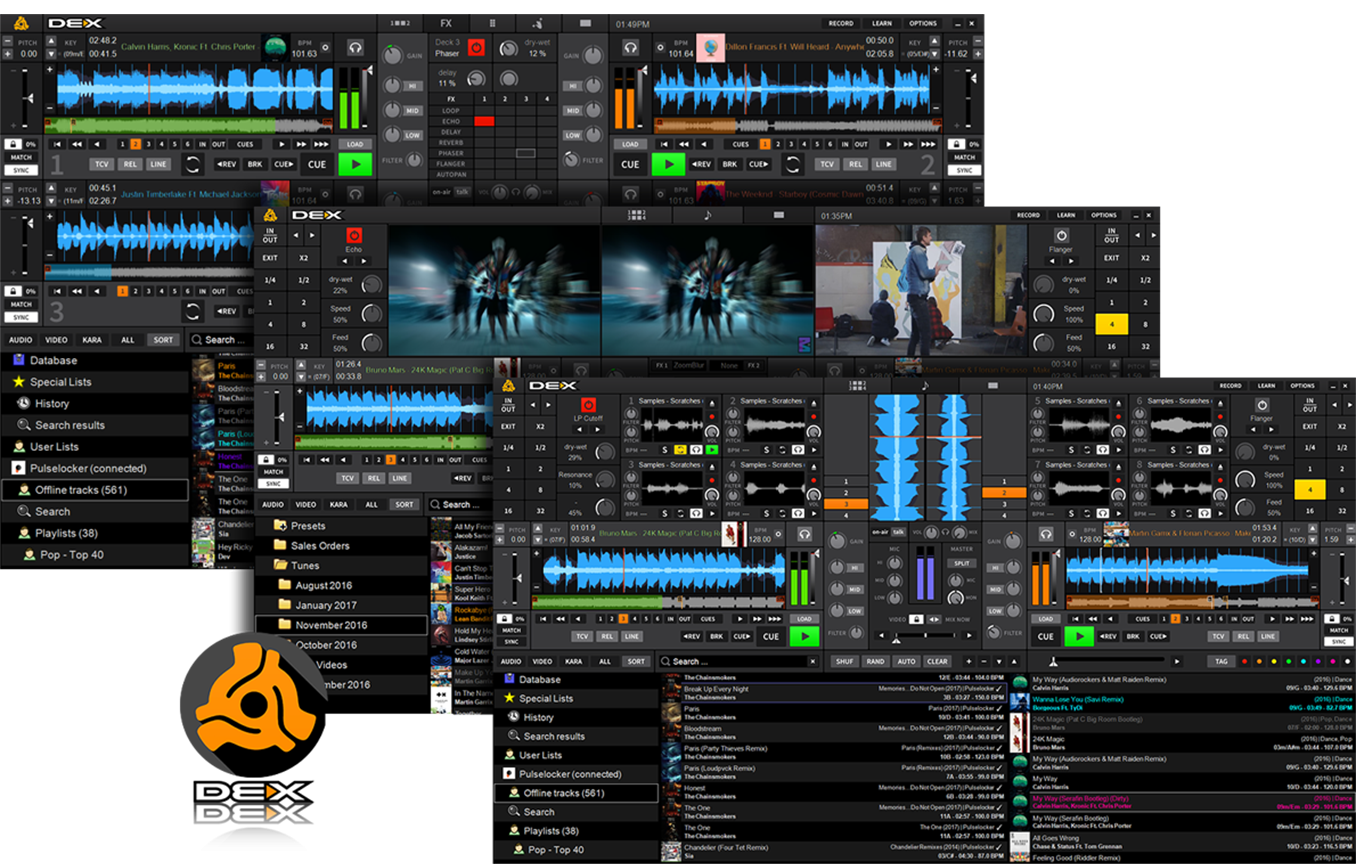Image resolution: width=1356 pixels, height=864 pixels.
Task: Click red LP Cutoff power icon, 01:40PM window
Action: pos(589,405)
